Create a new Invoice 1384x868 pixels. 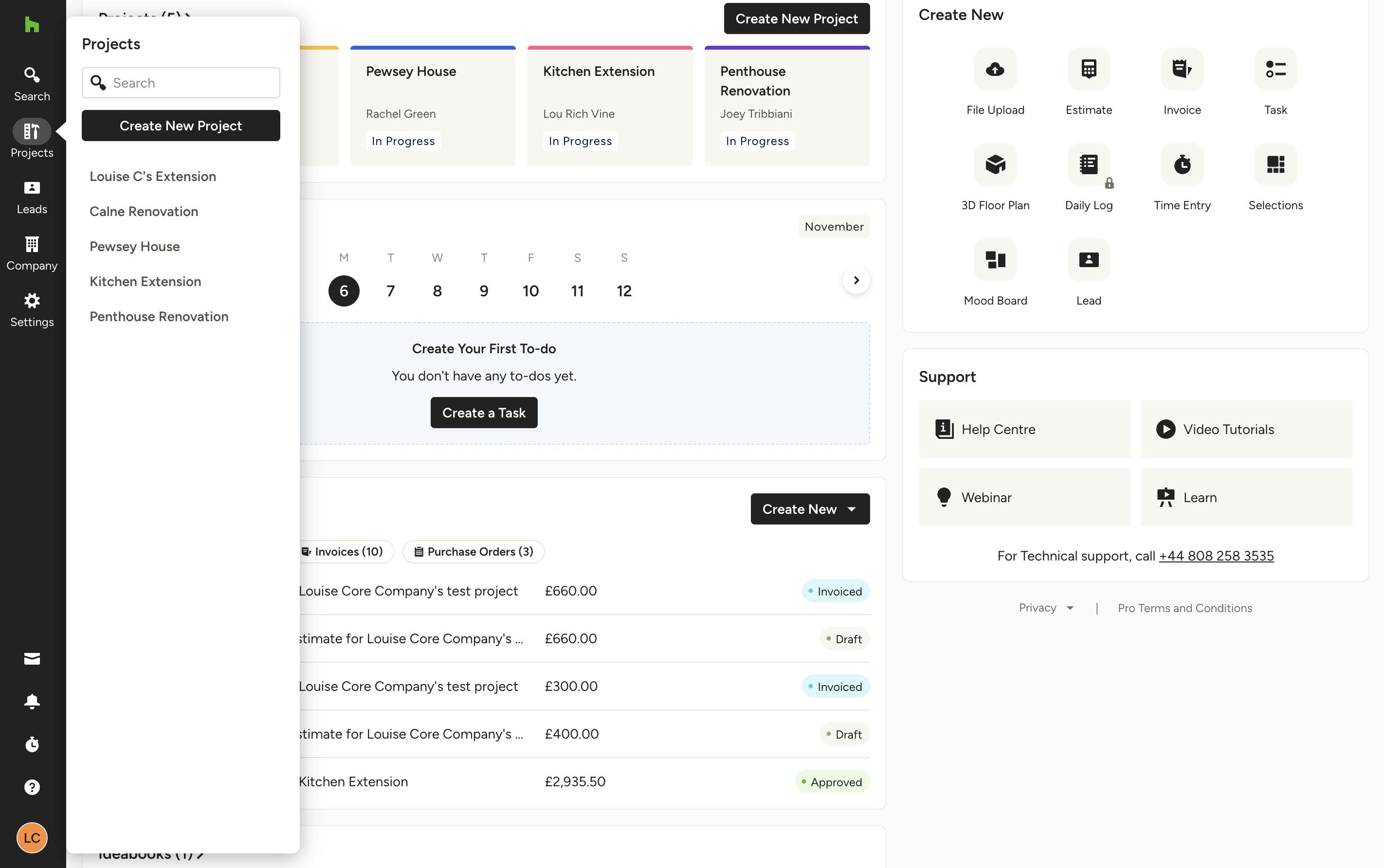(1182, 69)
